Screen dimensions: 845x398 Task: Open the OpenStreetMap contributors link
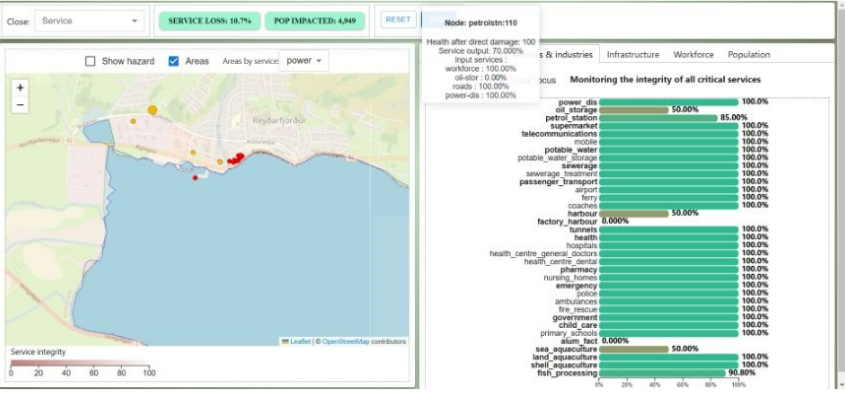tap(346, 341)
